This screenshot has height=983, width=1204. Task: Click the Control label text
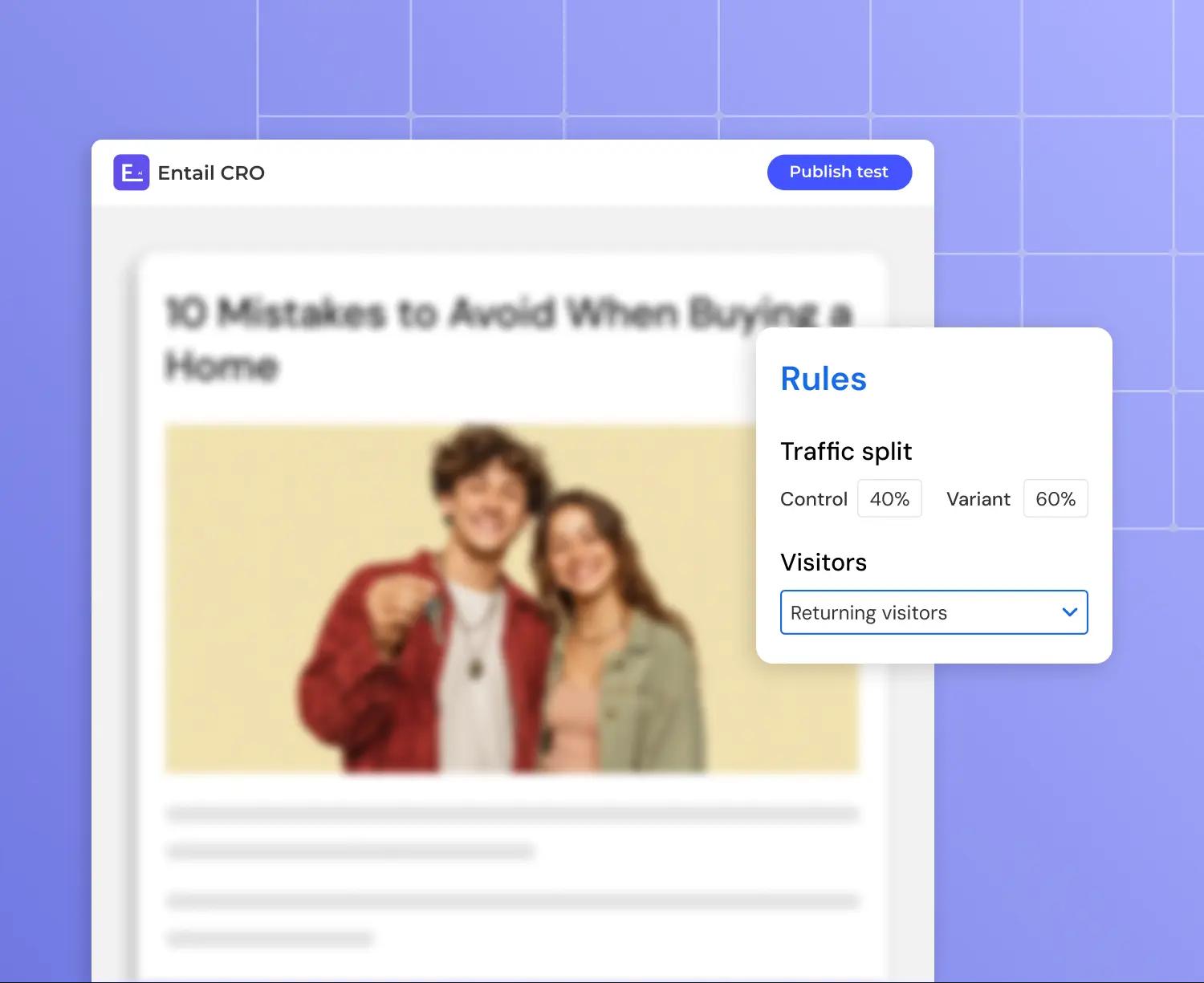(x=813, y=499)
